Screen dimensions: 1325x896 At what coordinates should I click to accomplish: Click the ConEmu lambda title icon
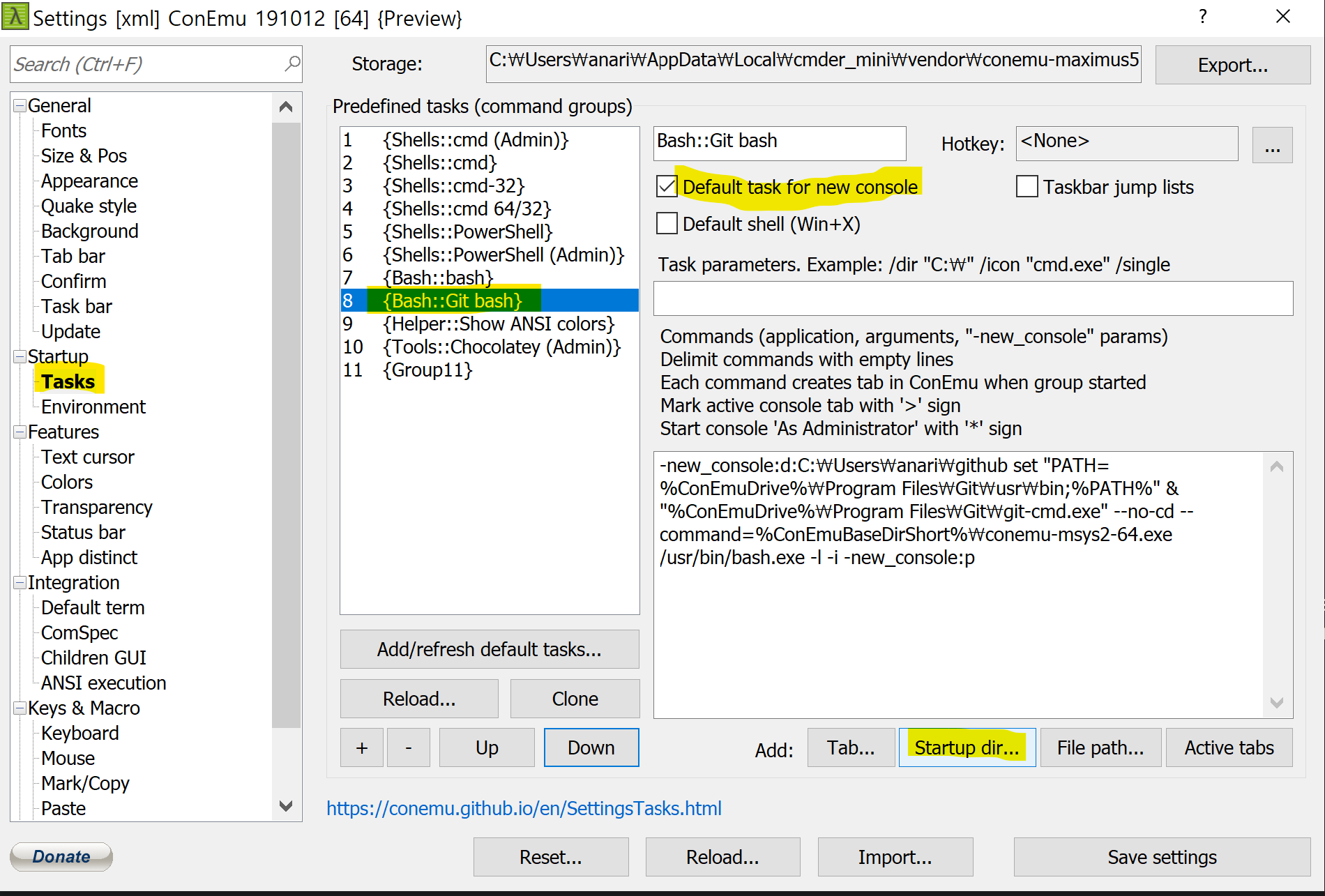click(x=15, y=17)
